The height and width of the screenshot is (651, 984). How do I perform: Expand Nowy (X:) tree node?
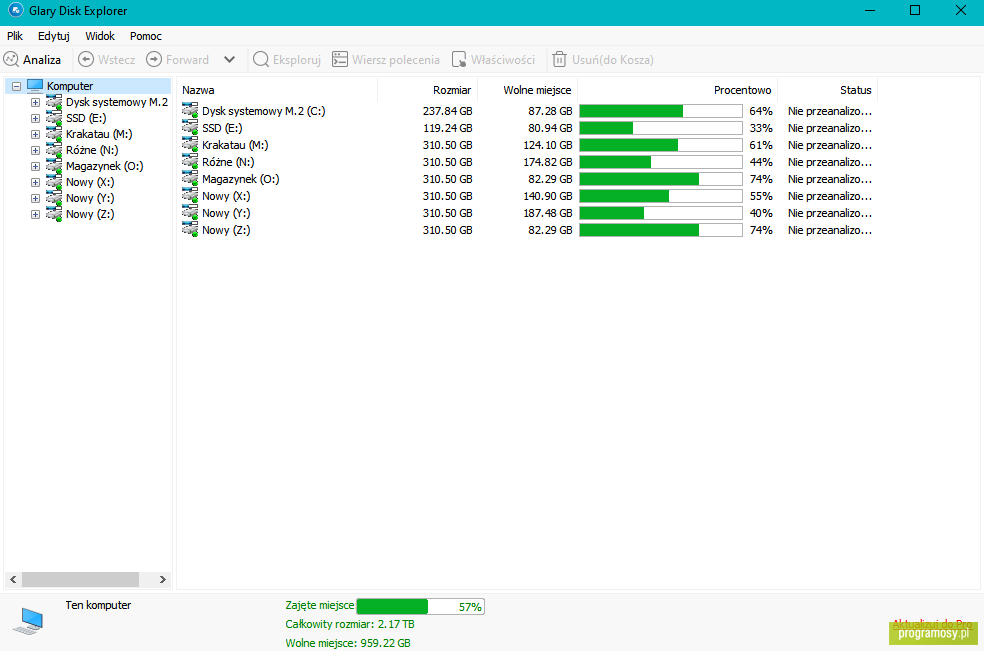tap(36, 182)
